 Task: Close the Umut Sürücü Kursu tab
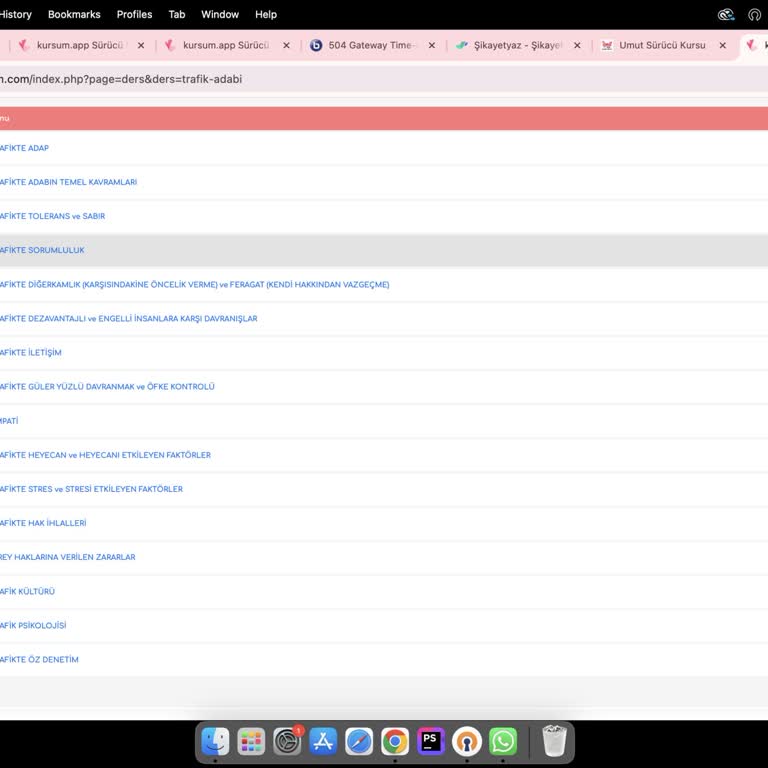(722, 45)
